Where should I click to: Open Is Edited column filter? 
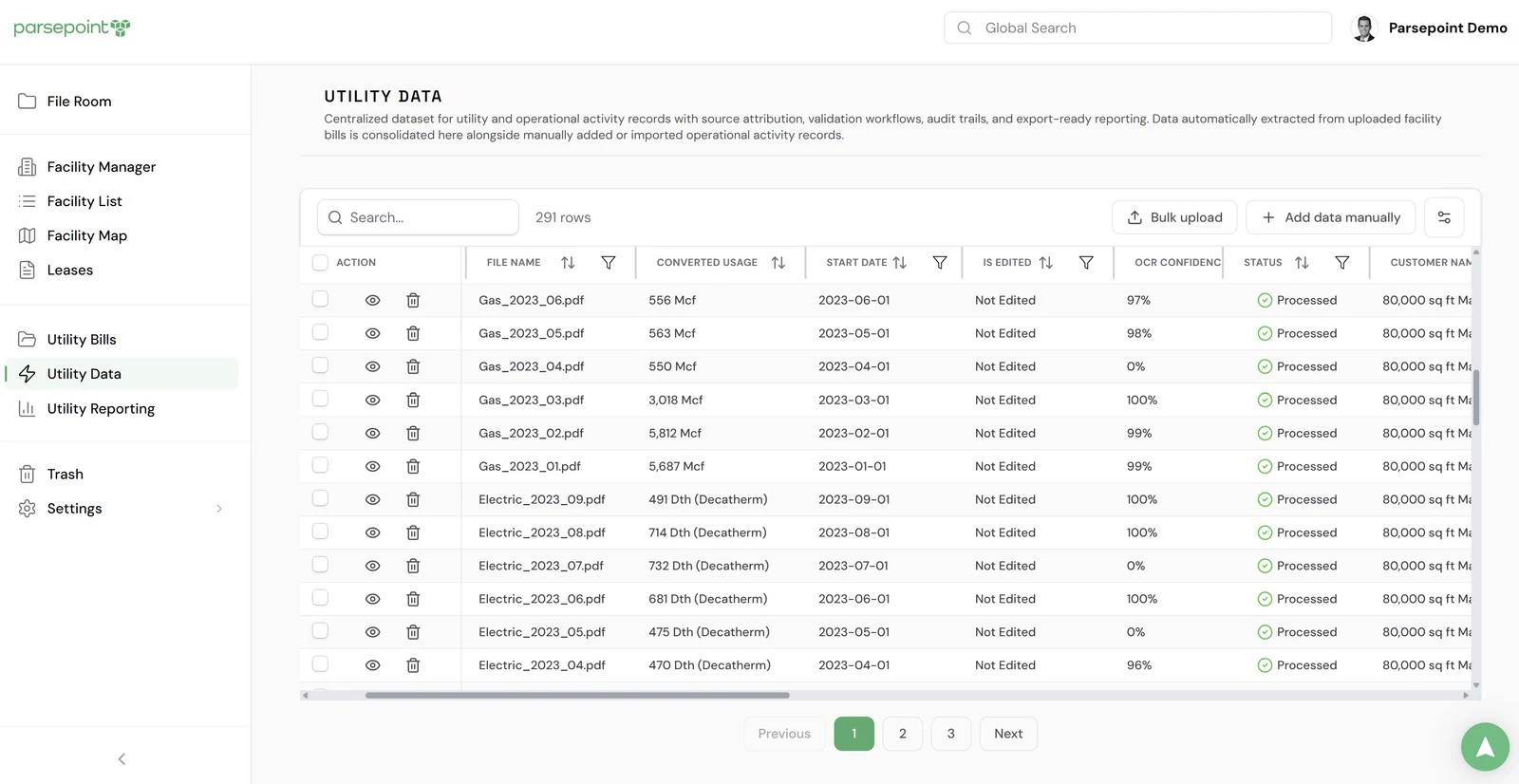coord(1086,262)
